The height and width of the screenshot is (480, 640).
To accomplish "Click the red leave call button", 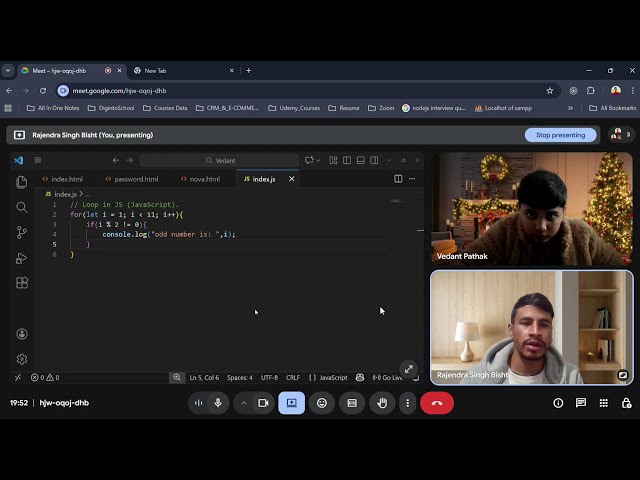I will [437, 403].
